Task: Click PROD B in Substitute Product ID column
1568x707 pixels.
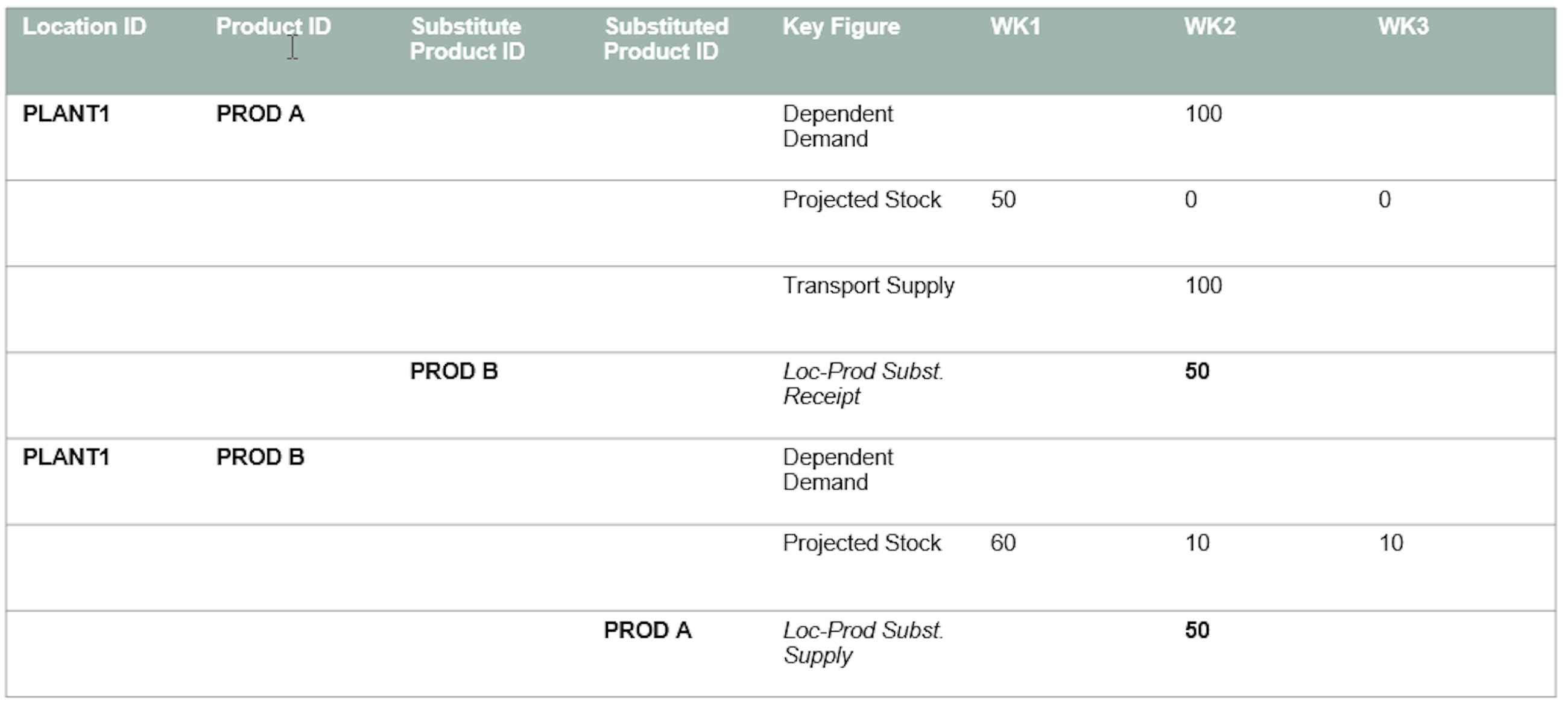Action: [x=454, y=372]
